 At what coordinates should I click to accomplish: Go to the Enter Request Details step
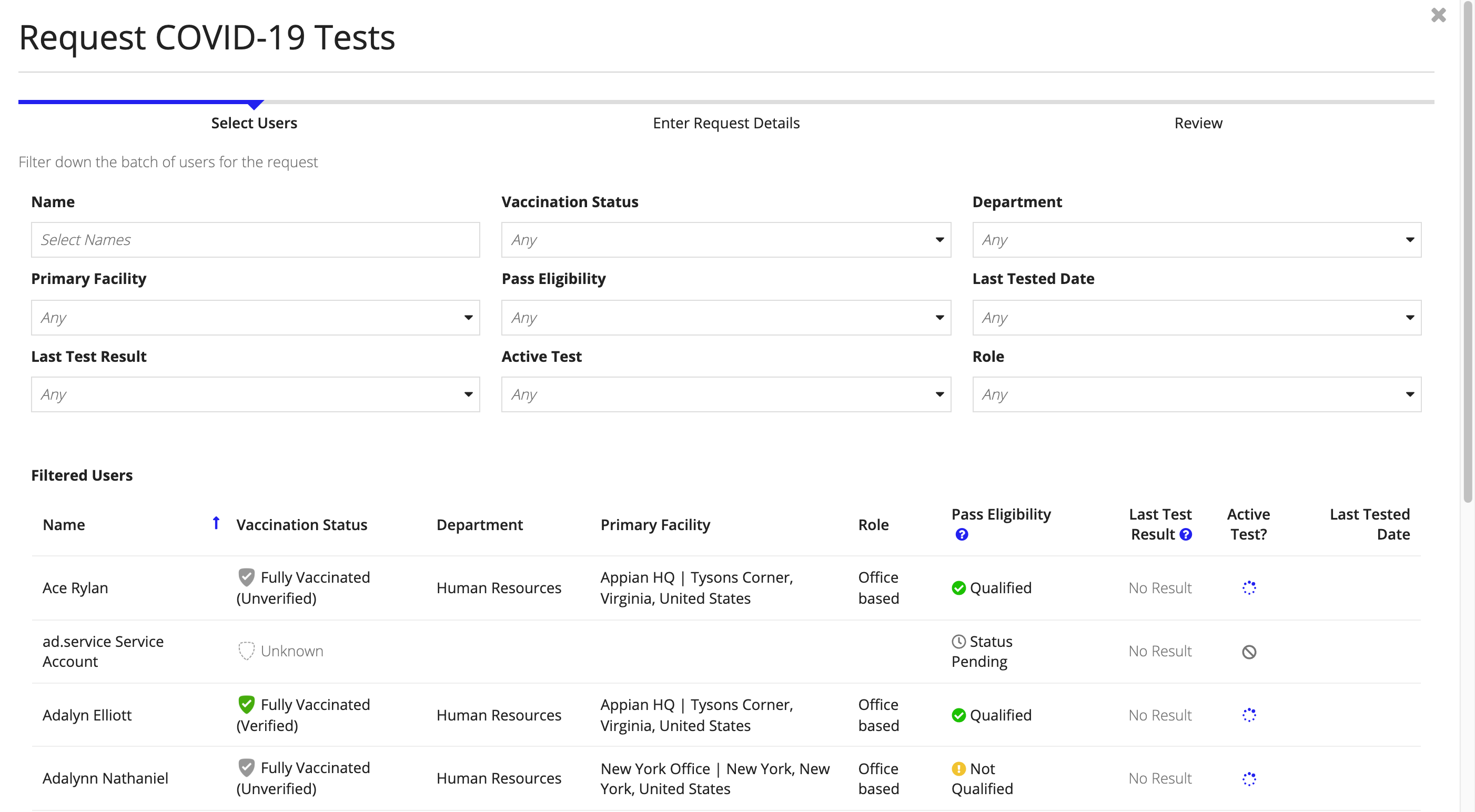[x=725, y=123]
